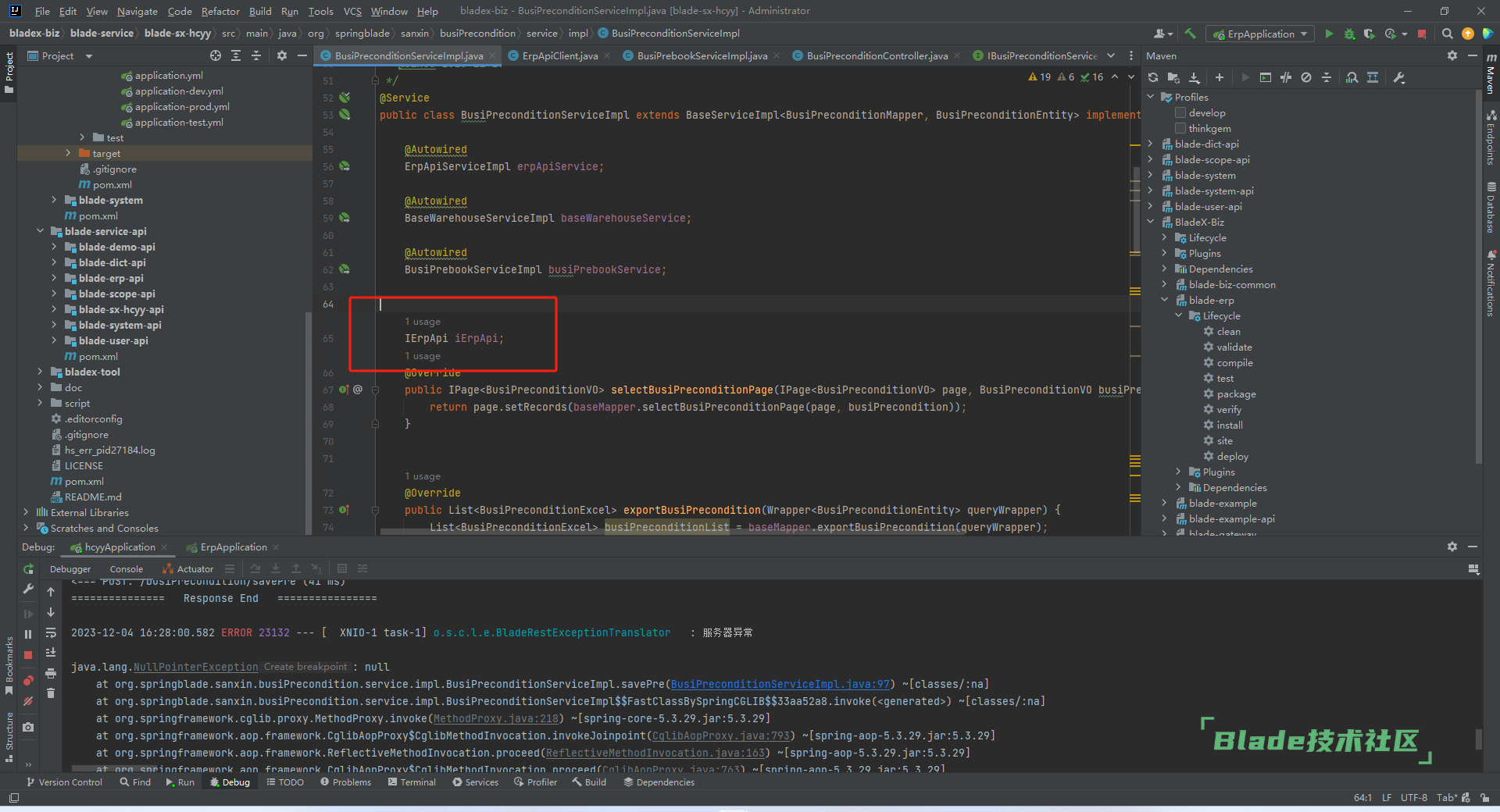Open the Navigate menu
This screenshot has height=812, width=1500.
(137, 11)
